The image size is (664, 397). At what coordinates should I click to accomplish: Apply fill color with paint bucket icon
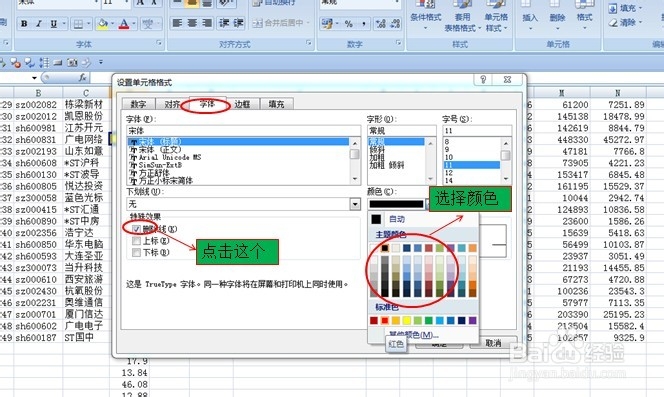[x=102, y=24]
